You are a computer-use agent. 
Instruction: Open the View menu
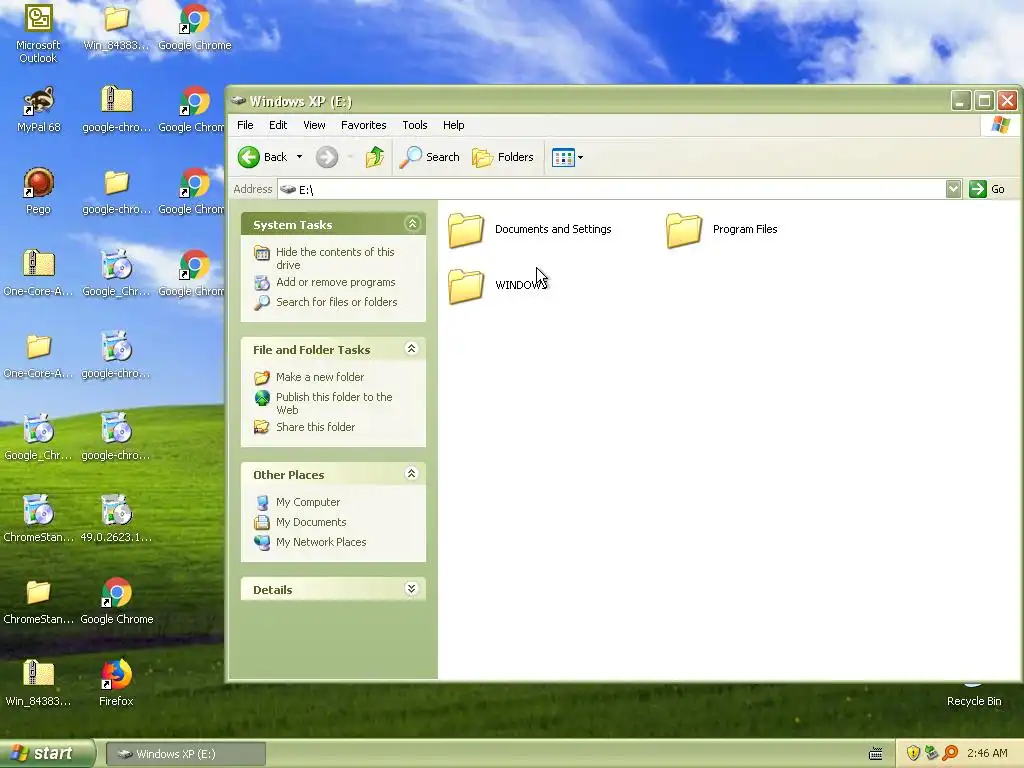314,125
